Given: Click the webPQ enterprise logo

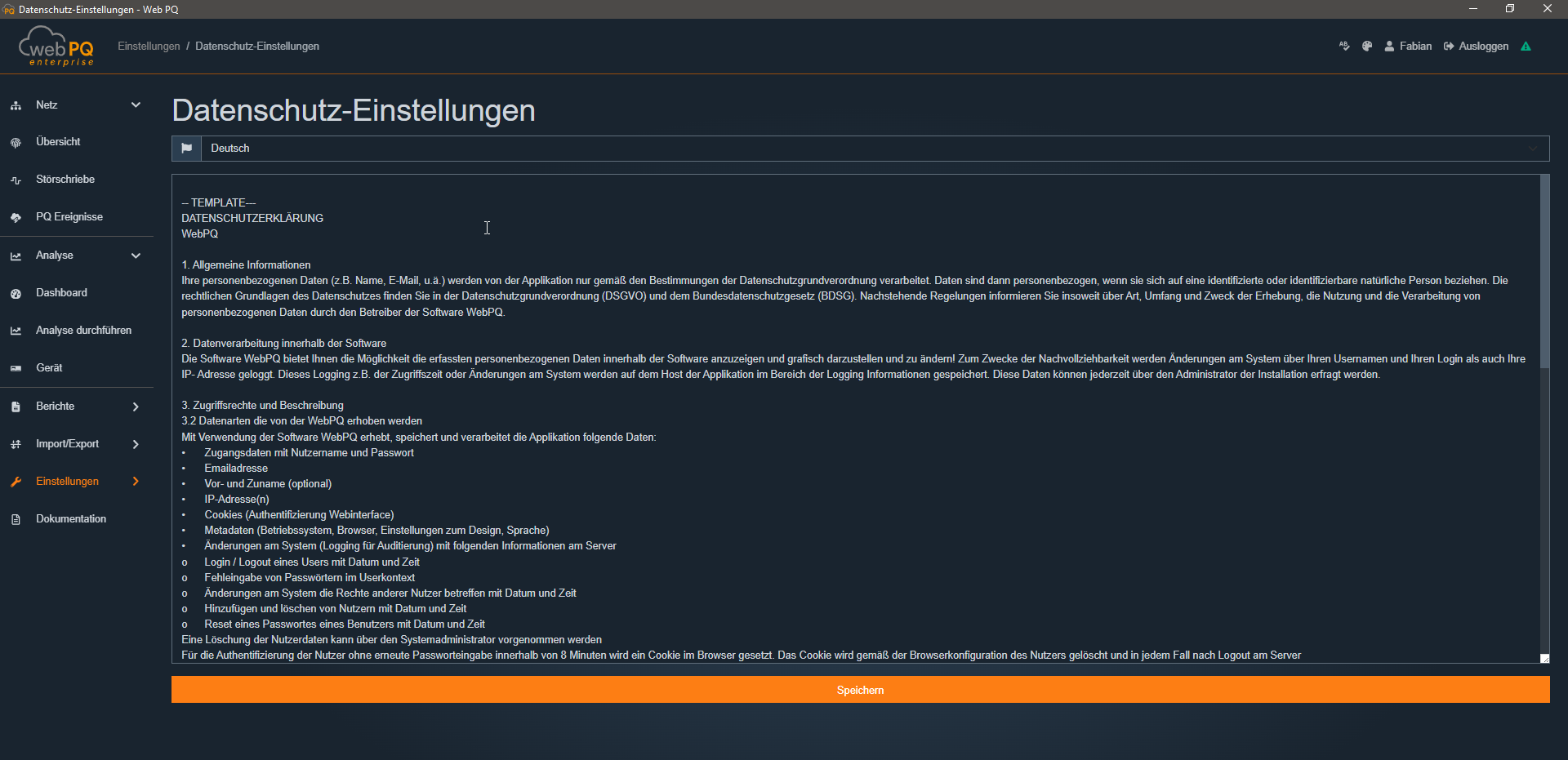Looking at the screenshot, I should click(x=56, y=47).
